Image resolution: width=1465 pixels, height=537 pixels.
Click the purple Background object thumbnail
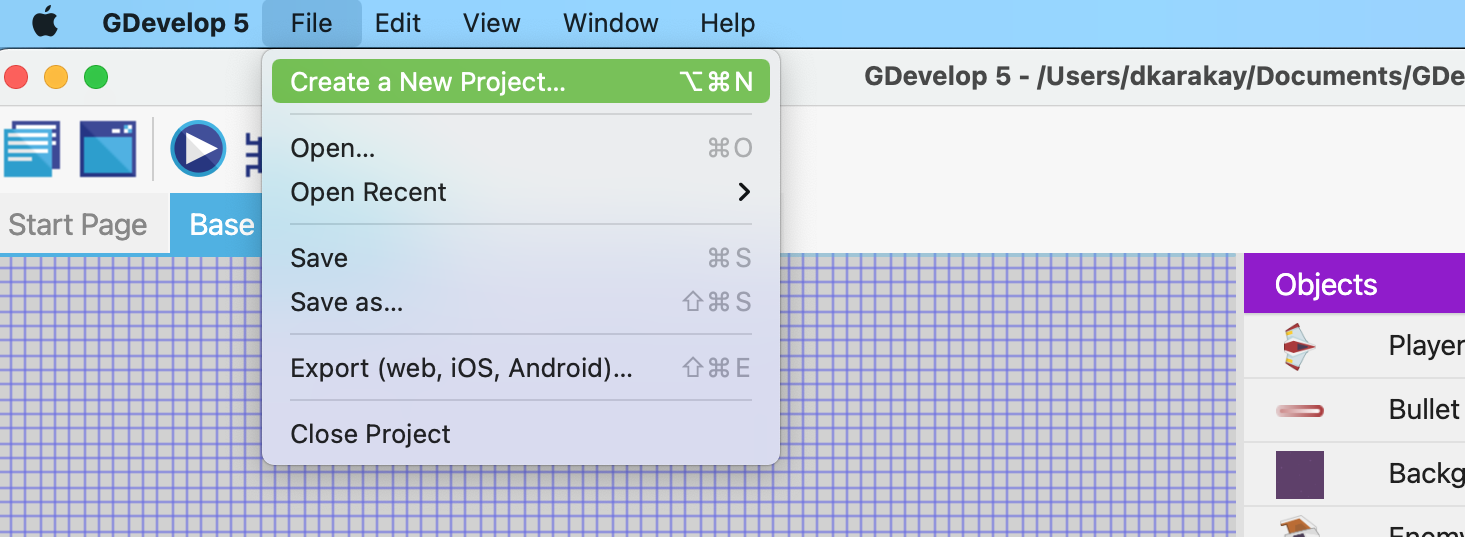(1299, 474)
